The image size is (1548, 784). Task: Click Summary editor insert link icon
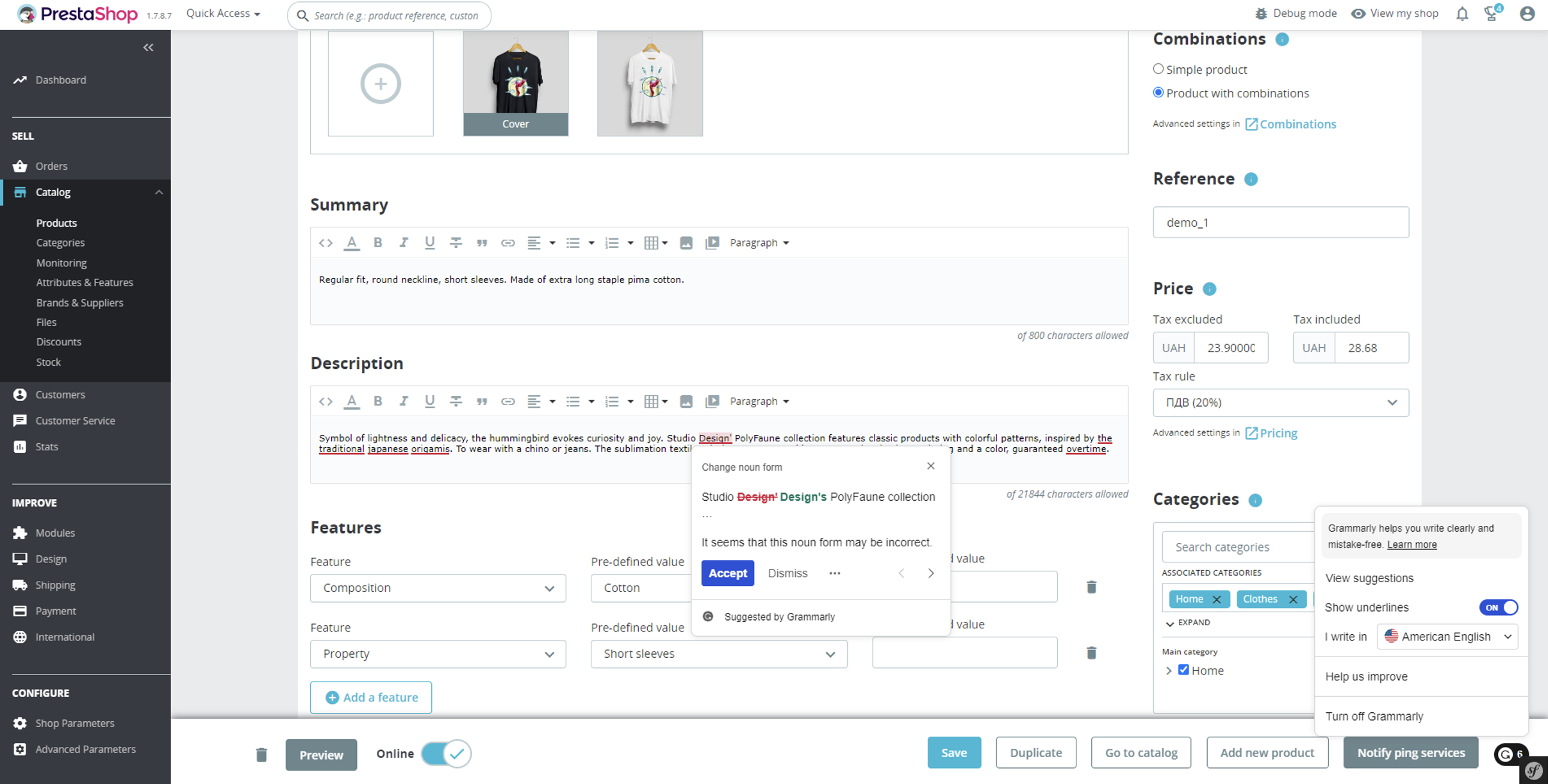coord(507,243)
